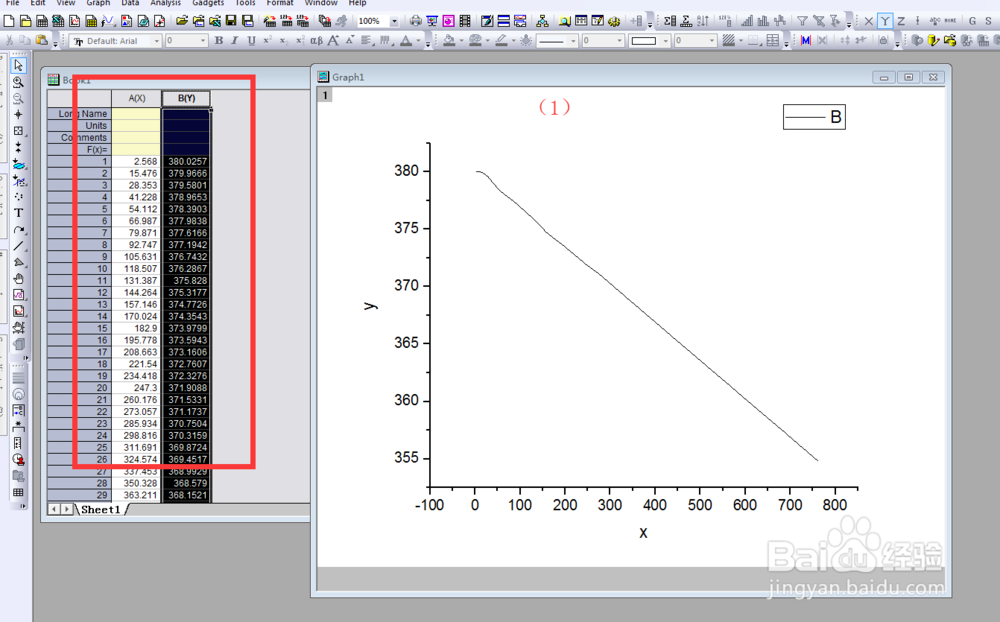Screen dimensions: 1000x622
Task: Expand the font color dropdown arrow
Action: click(x=418, y=41)
